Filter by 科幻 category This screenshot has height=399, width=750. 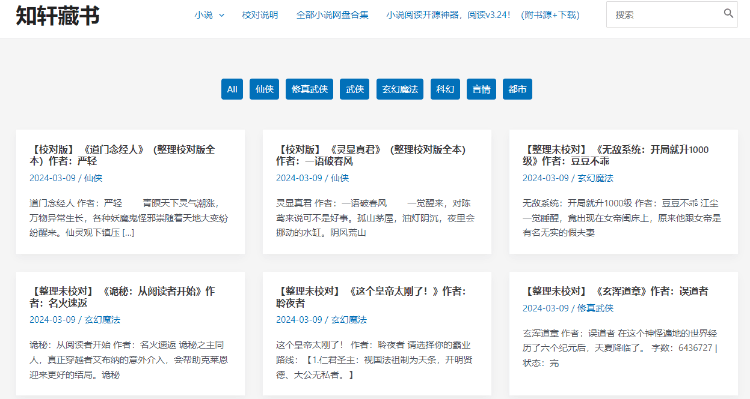(445, 89)
